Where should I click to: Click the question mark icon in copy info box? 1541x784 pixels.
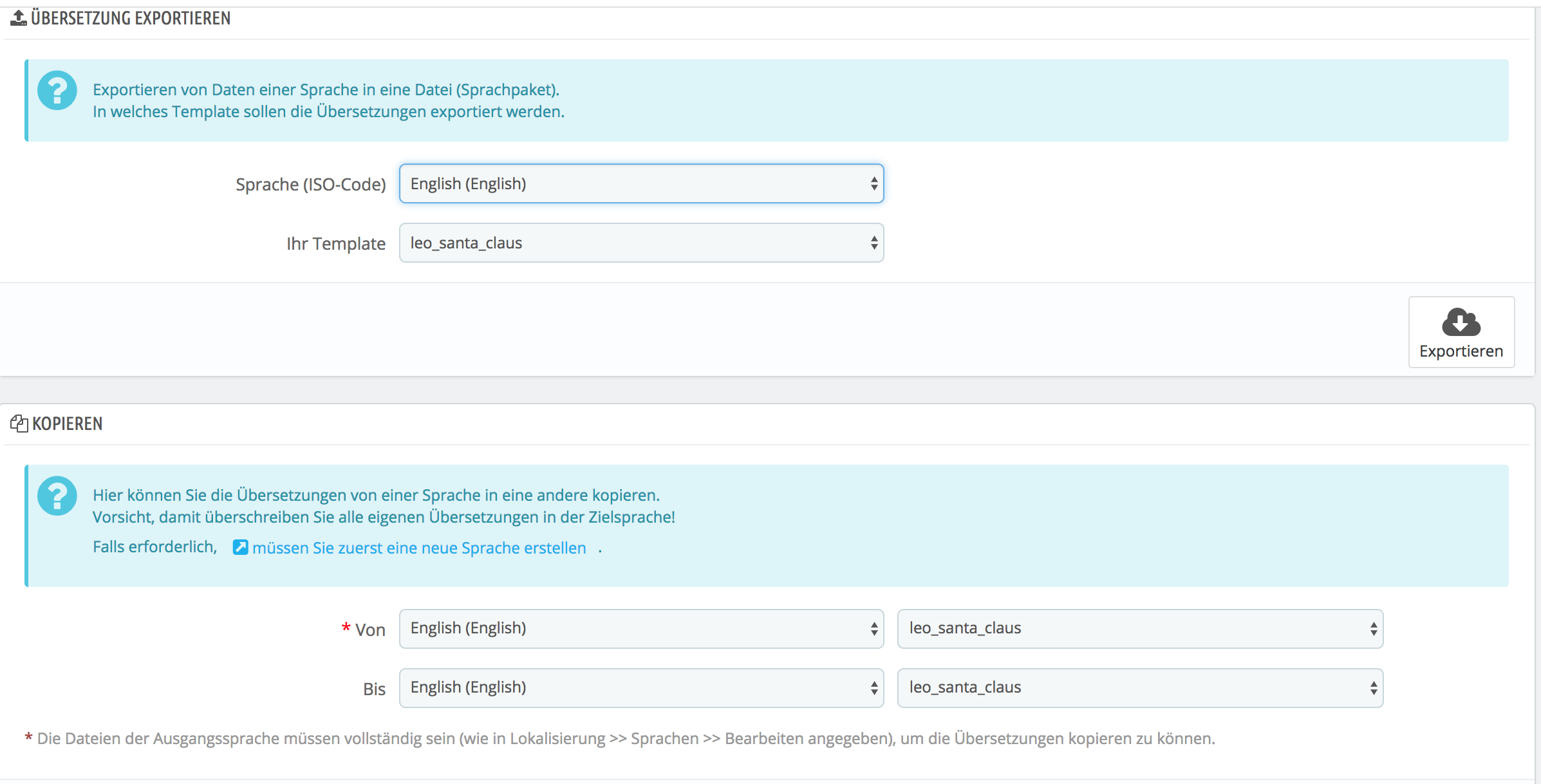(57, 496)
